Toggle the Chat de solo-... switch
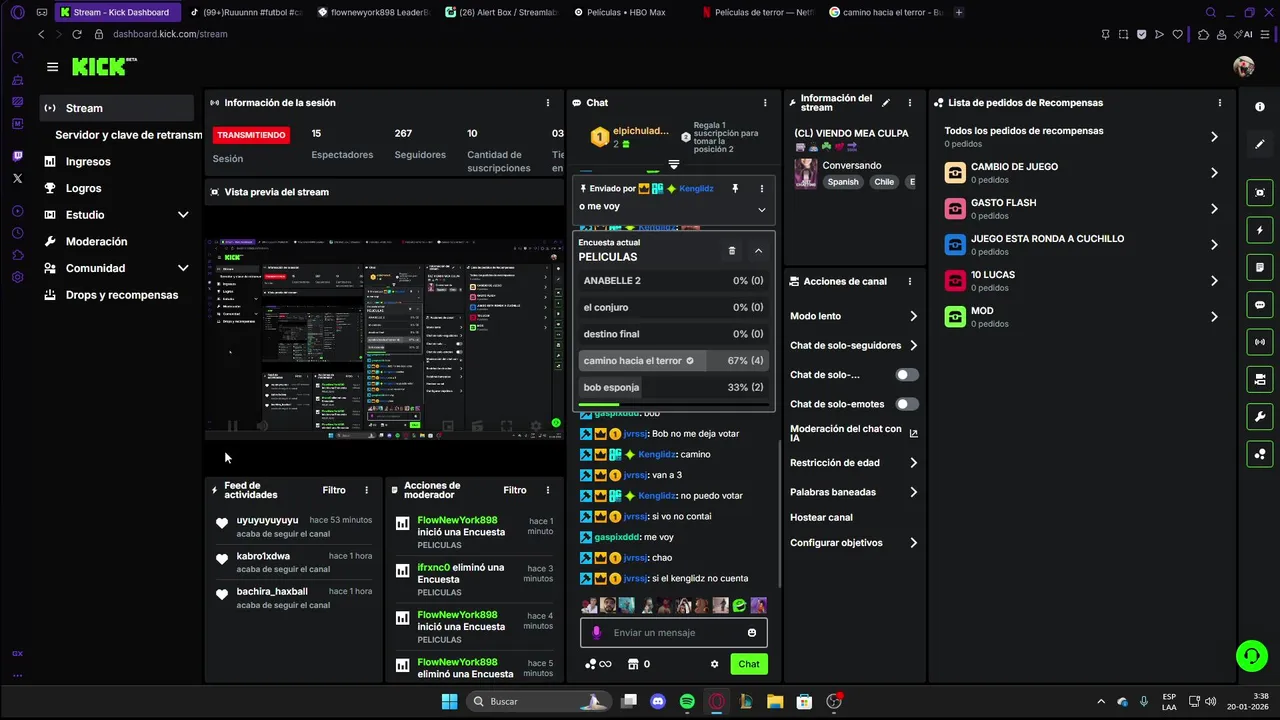This screenshot has width=1280, height=720. (906, 375)
